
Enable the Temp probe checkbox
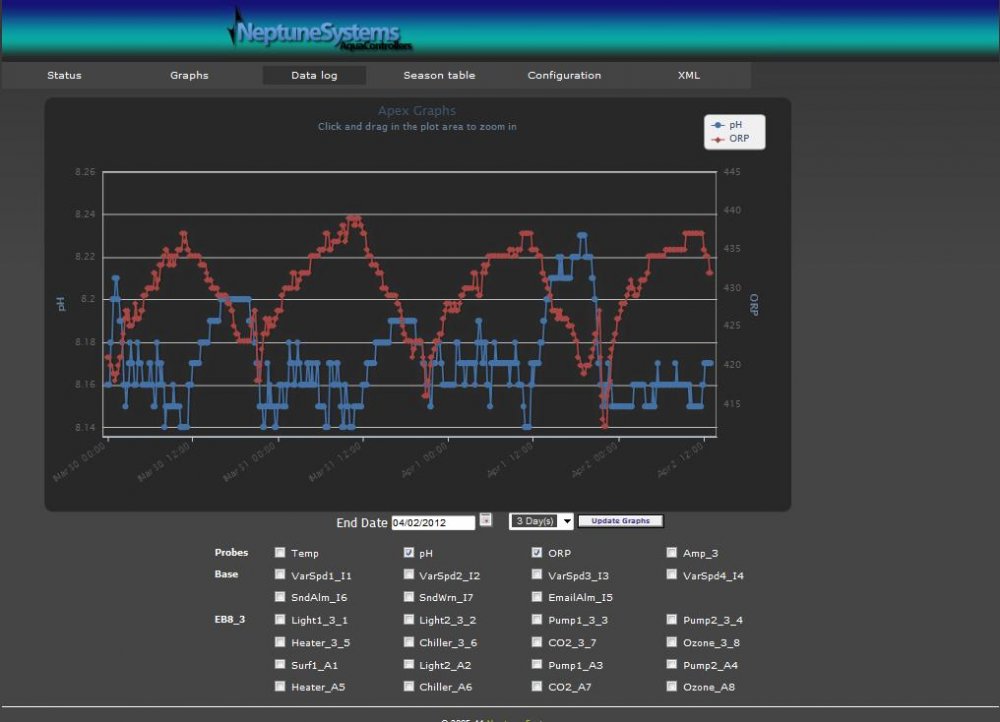coord(280,552)
